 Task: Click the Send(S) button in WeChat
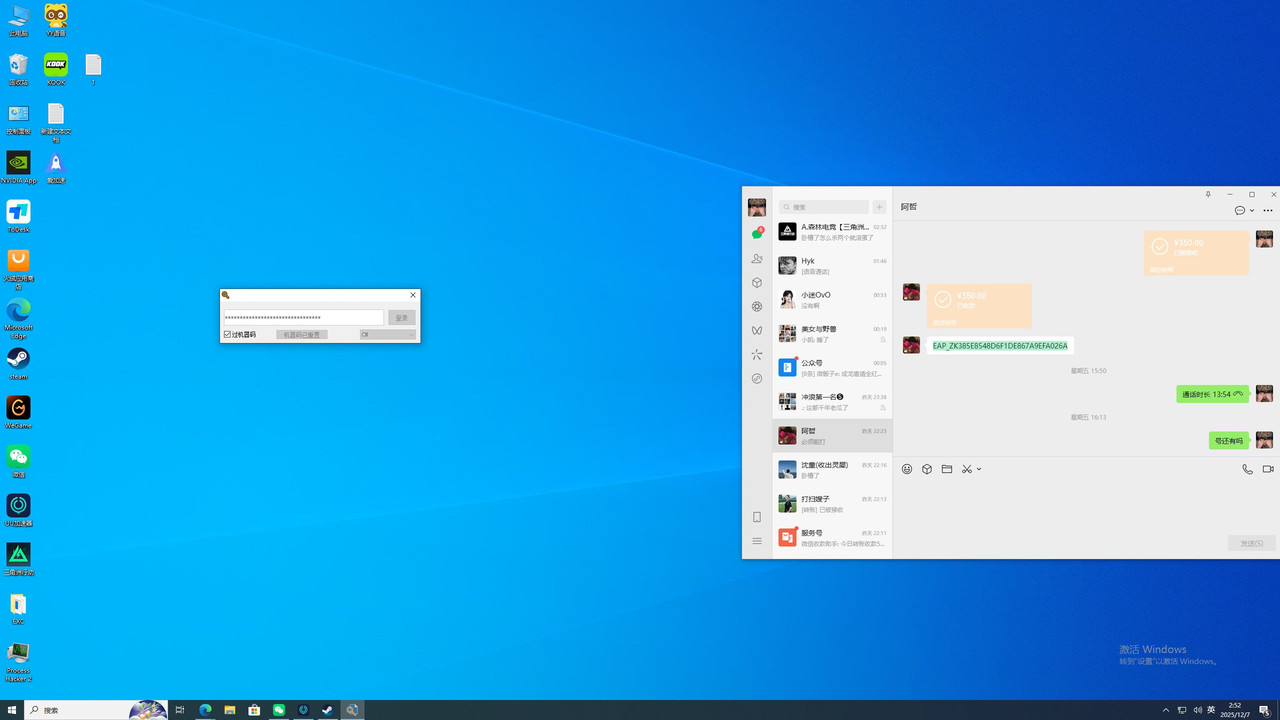point(1252,543)
